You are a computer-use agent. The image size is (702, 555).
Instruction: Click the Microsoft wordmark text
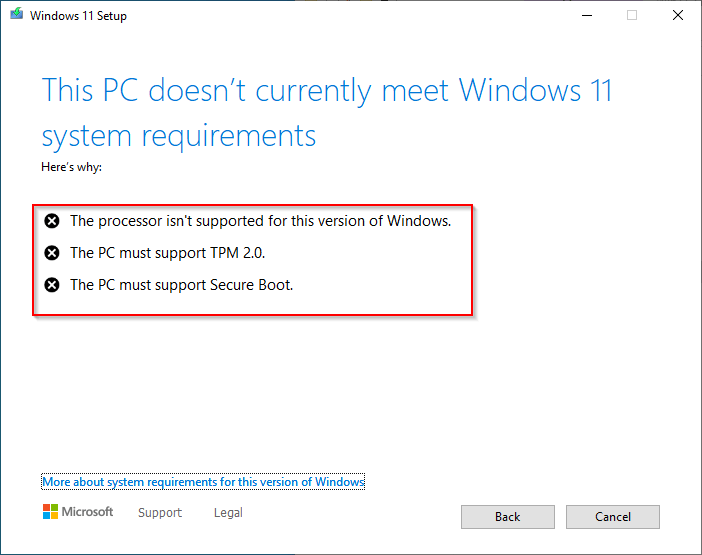(87, 512)
